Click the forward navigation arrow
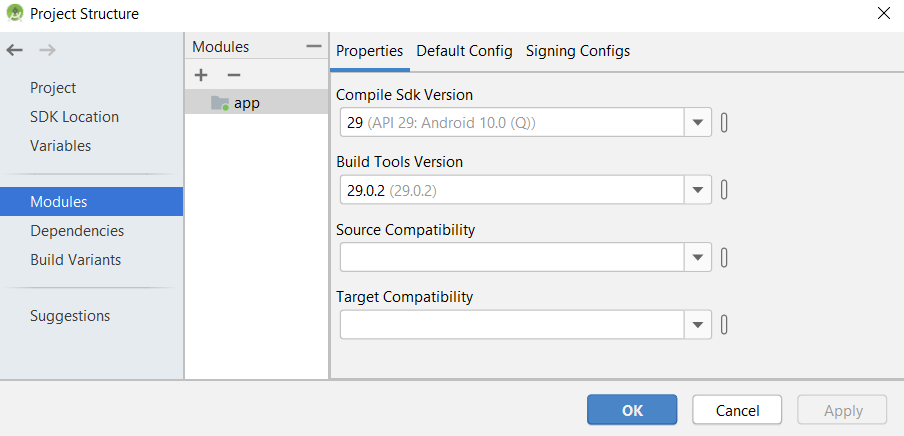Screen dimensions: 904x436 pos(47,50)
